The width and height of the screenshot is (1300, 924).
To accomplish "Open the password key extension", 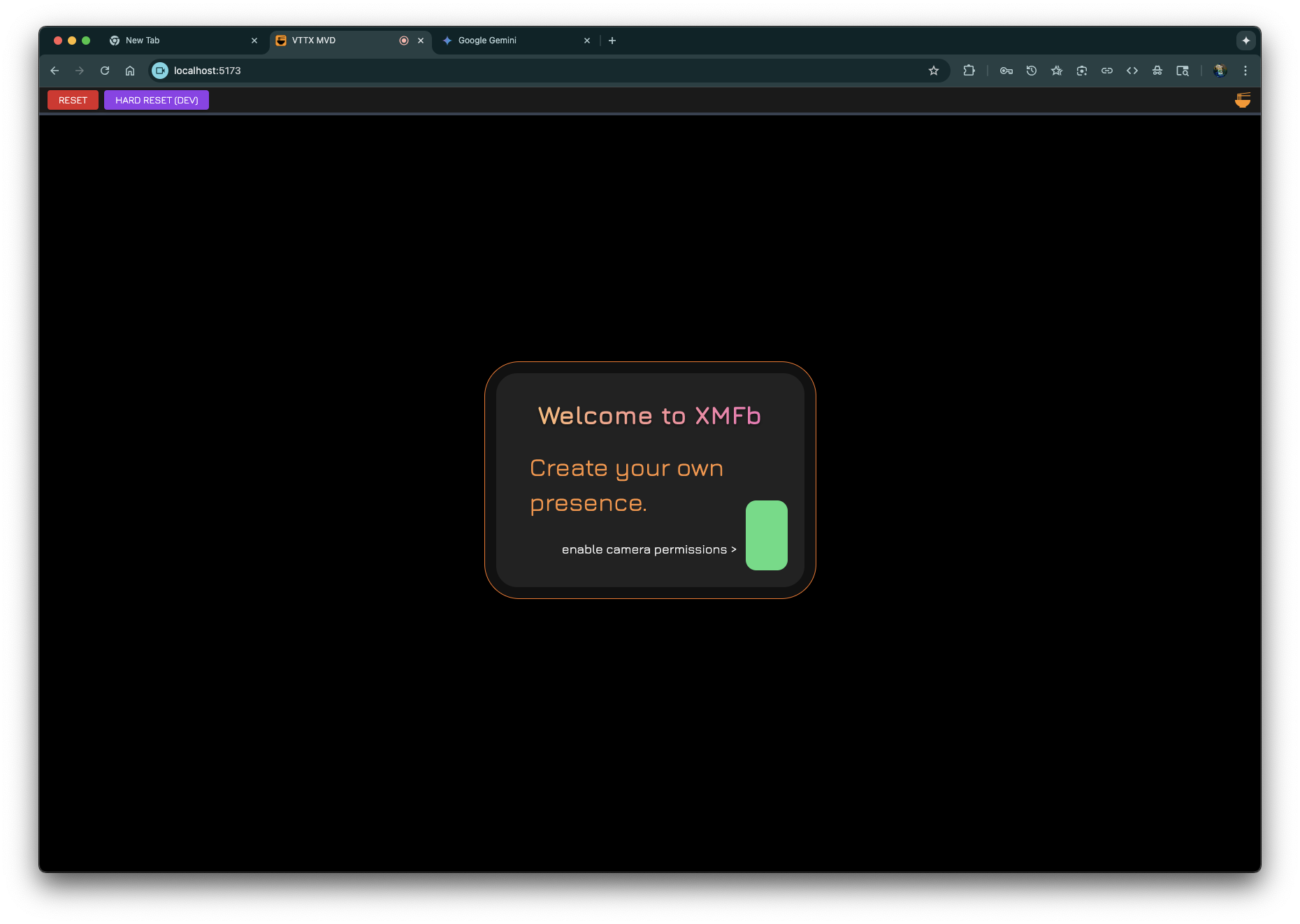I will click(1006, 71).
